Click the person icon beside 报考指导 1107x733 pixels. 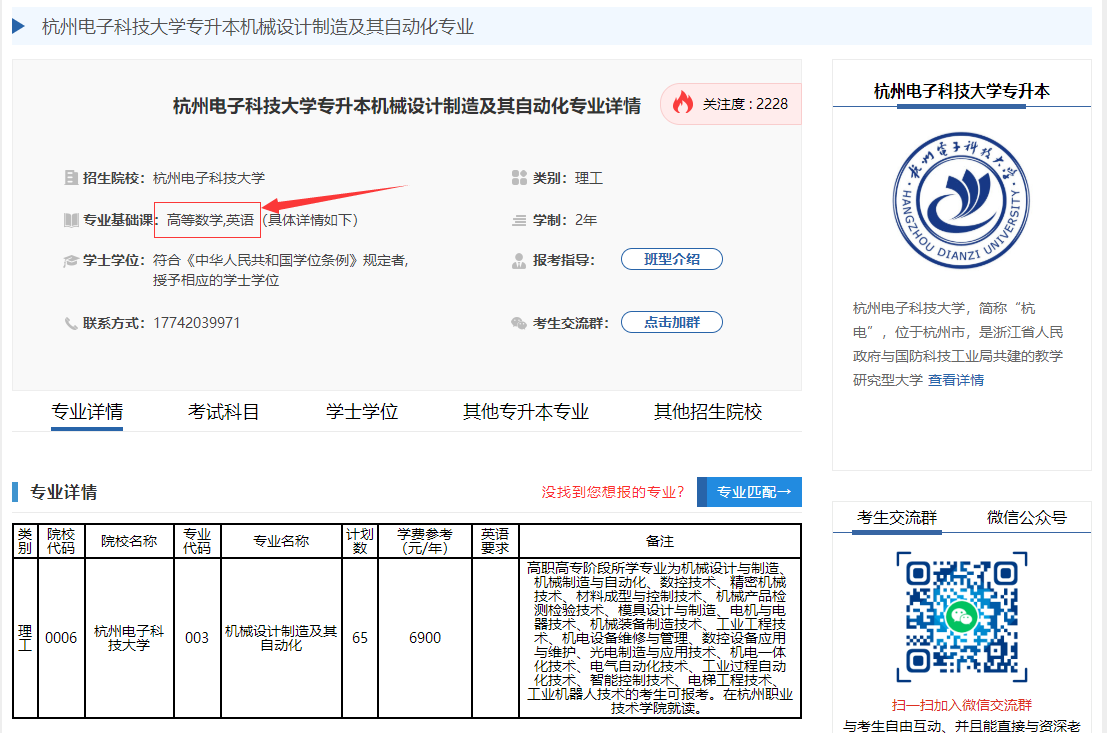tap(519, 259)
